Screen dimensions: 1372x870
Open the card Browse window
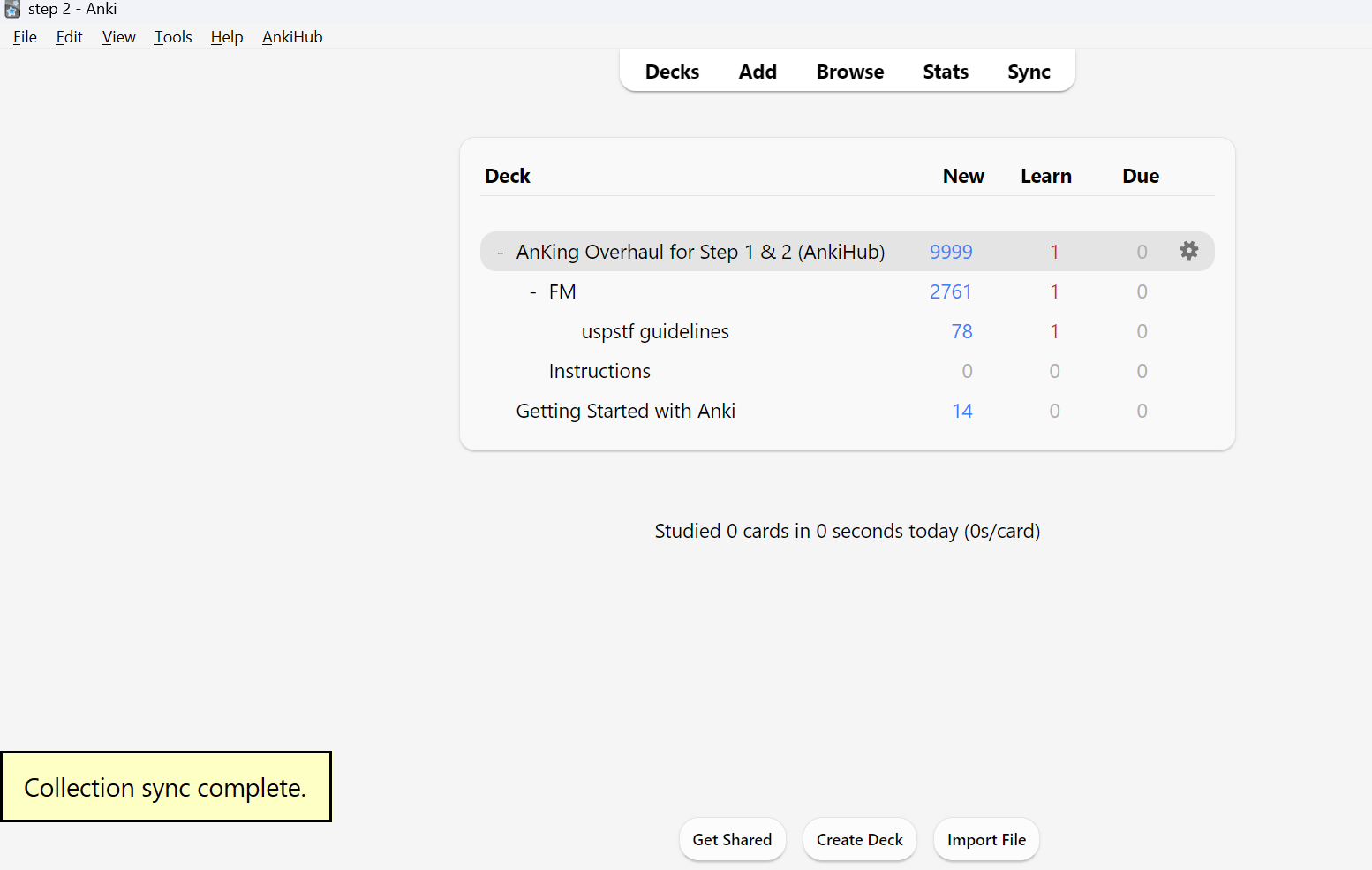850,72
